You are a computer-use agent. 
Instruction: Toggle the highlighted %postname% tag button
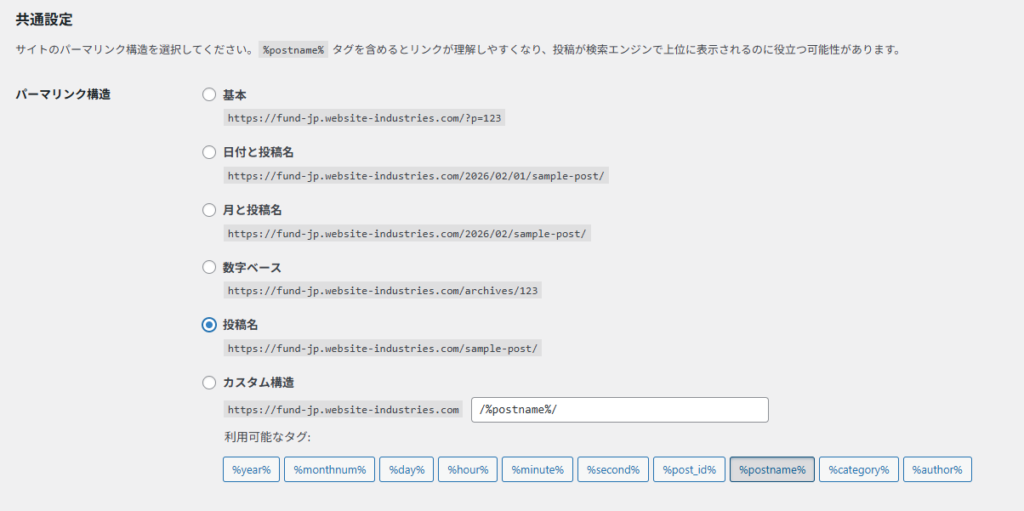click(x=772, y=470)
